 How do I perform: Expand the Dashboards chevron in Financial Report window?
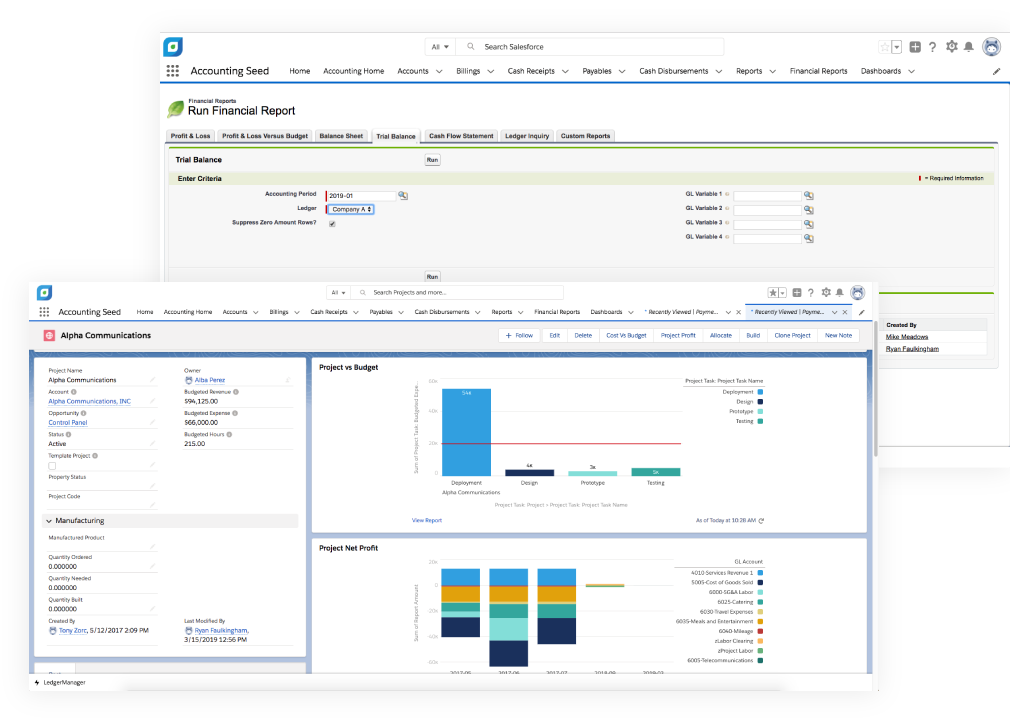(x=911, y=71)
